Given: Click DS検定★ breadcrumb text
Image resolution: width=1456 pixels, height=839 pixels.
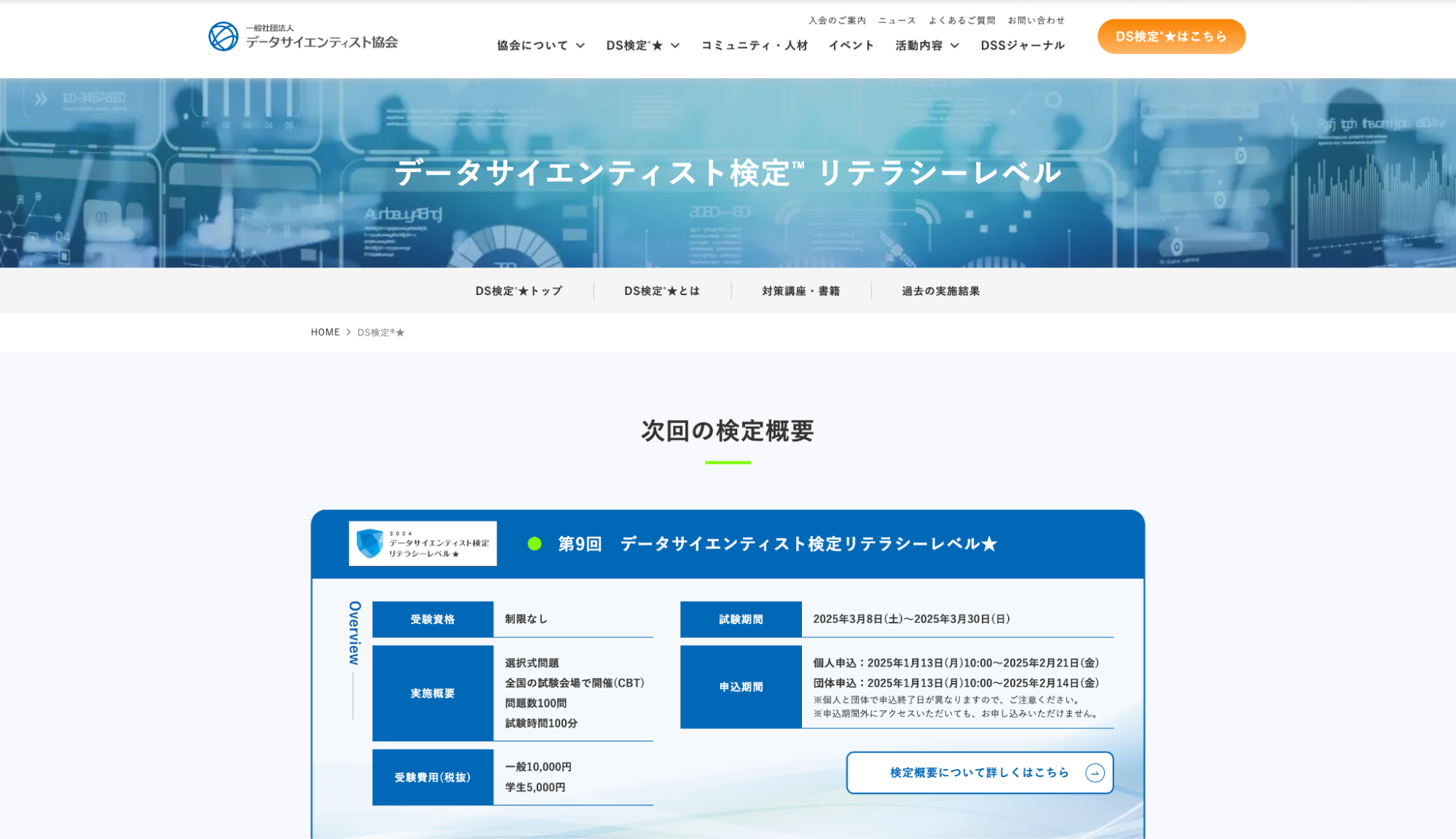Looking at the screenshot, I should click(x=381, y=332).
